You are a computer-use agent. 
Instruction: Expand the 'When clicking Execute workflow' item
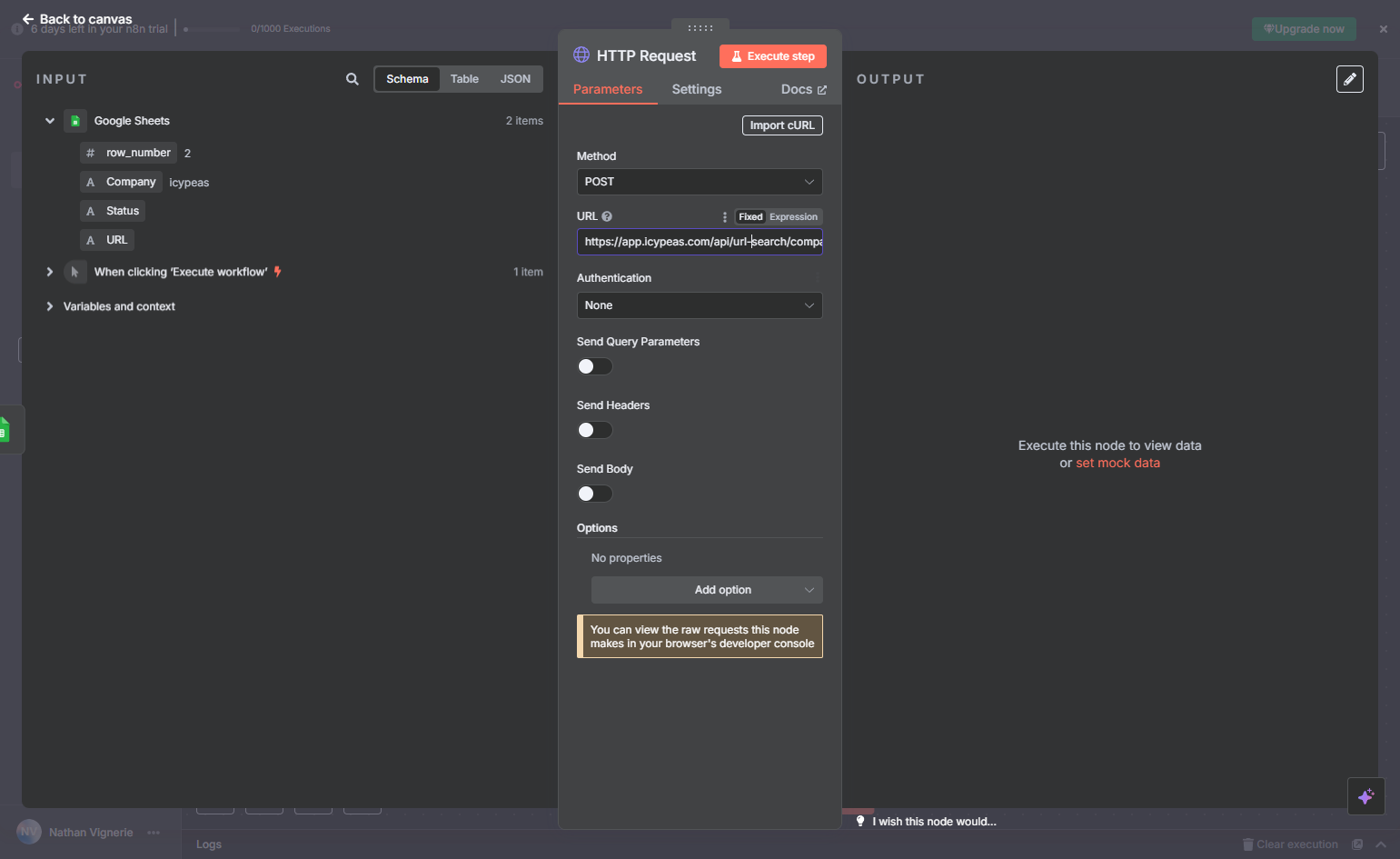[50, 272]
